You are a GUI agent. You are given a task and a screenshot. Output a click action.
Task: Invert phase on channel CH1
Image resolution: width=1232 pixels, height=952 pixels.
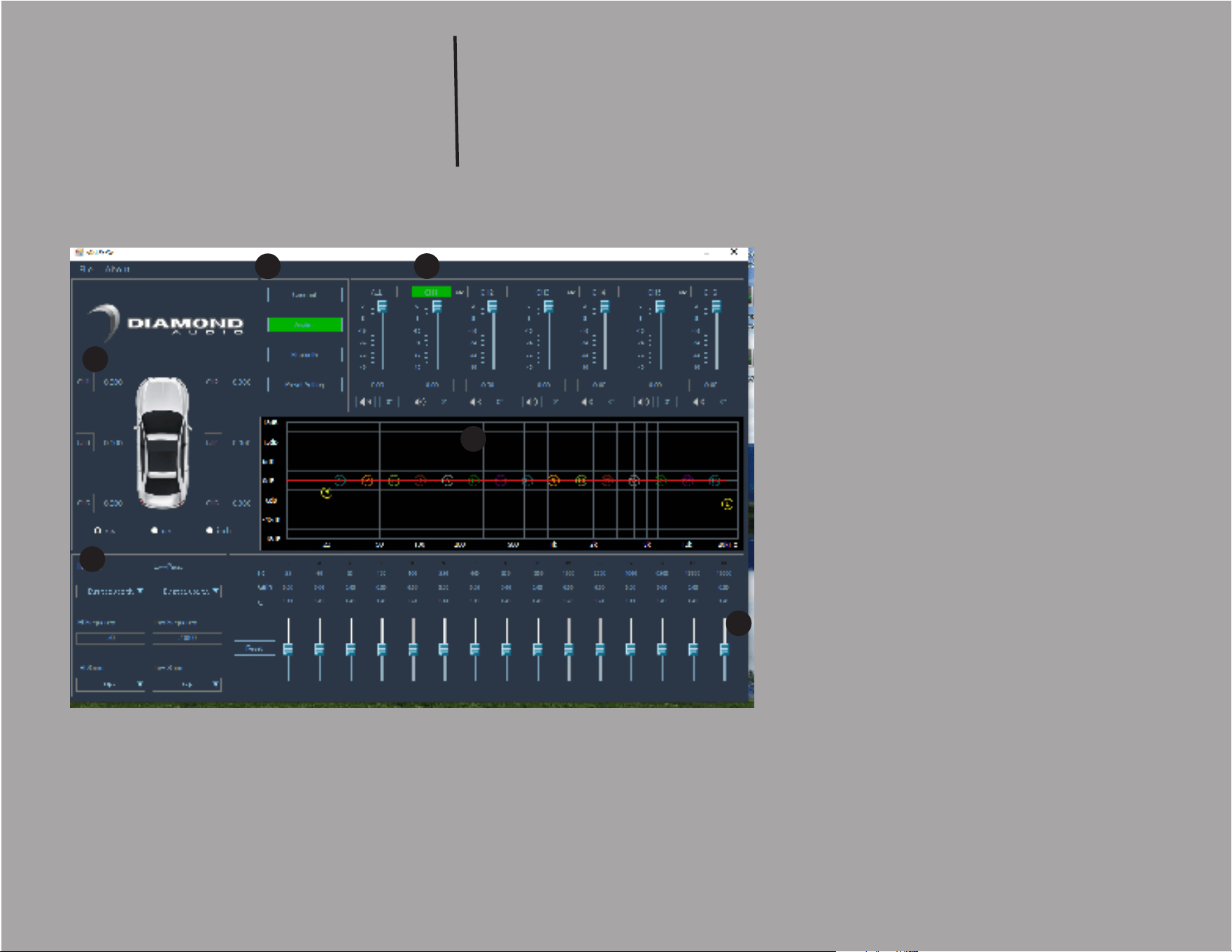point(444,402)
